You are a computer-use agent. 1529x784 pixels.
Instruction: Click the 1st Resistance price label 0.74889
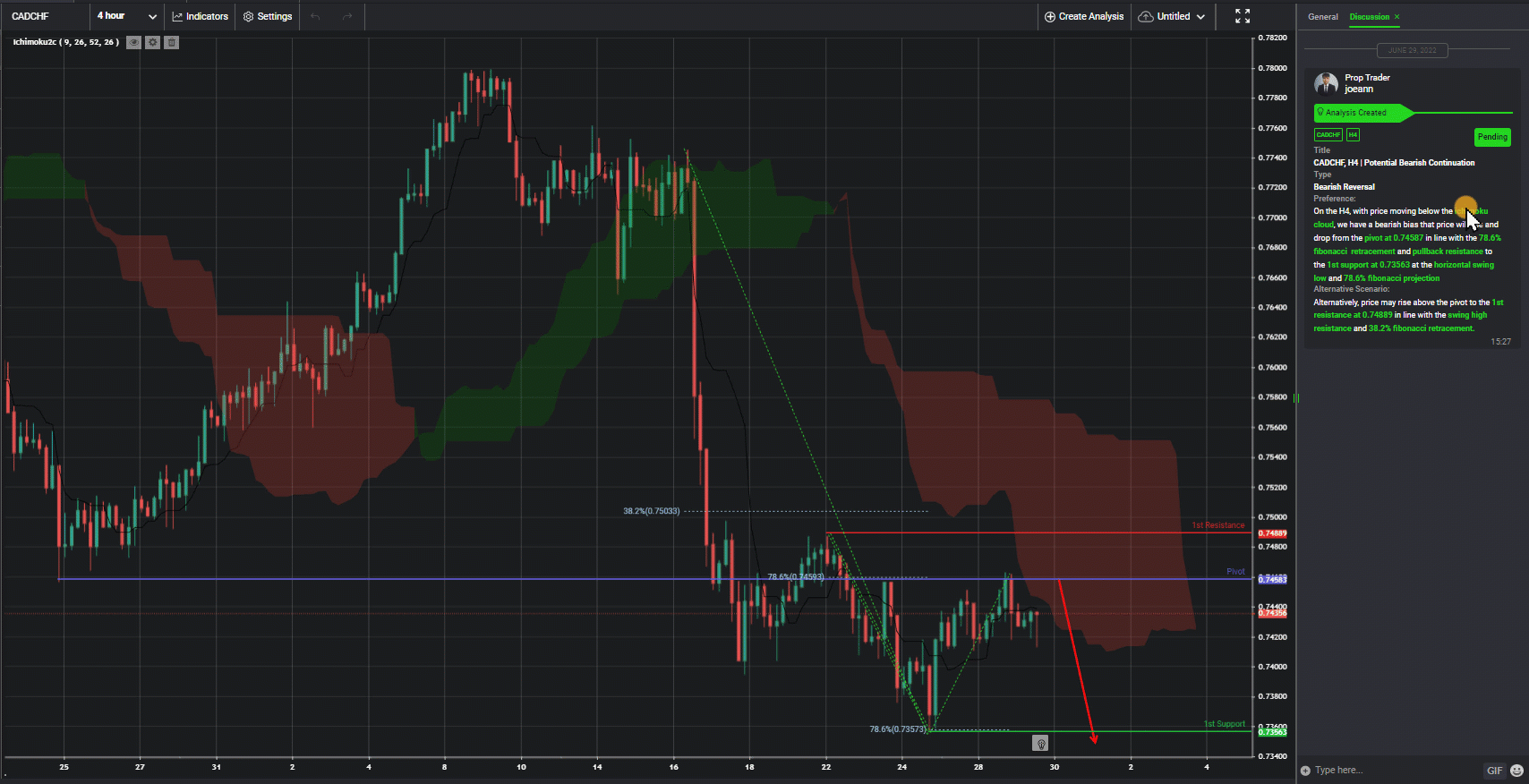1272,533
